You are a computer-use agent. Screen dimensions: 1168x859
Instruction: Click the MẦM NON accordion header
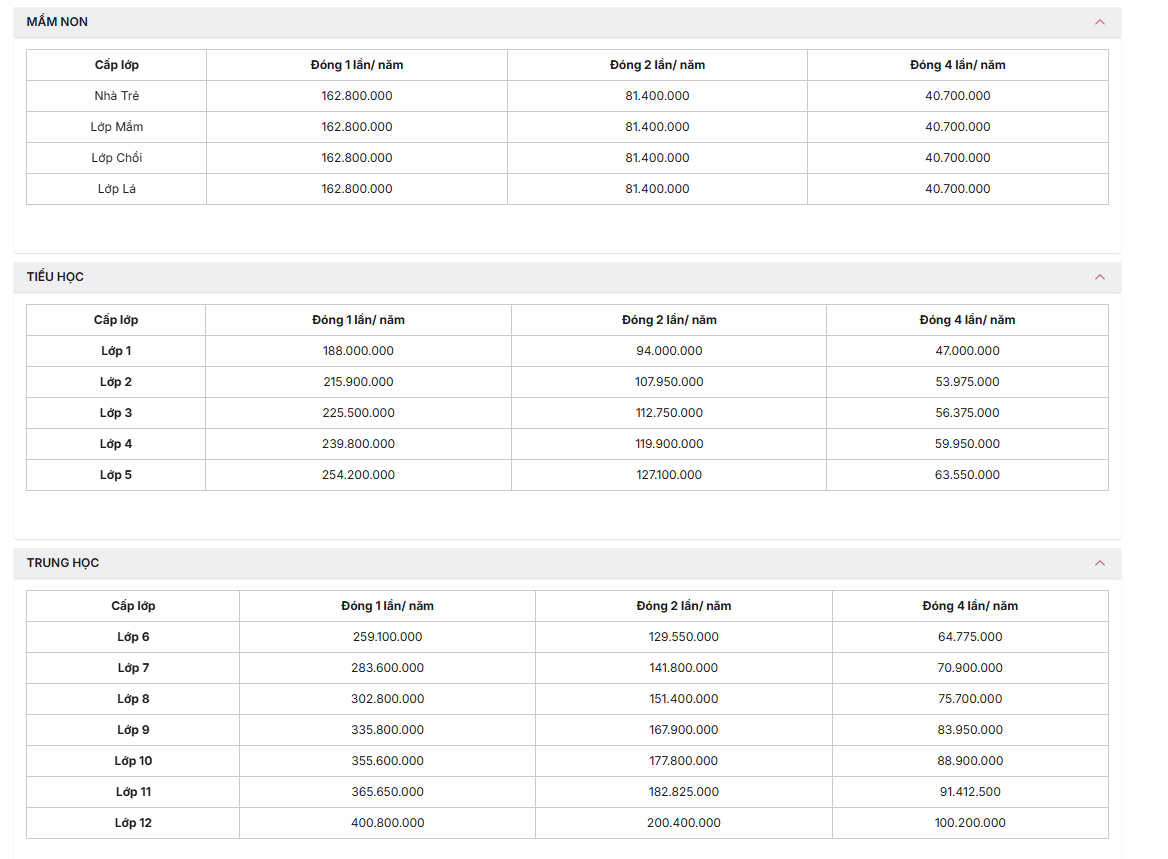[x=567, y=22]
